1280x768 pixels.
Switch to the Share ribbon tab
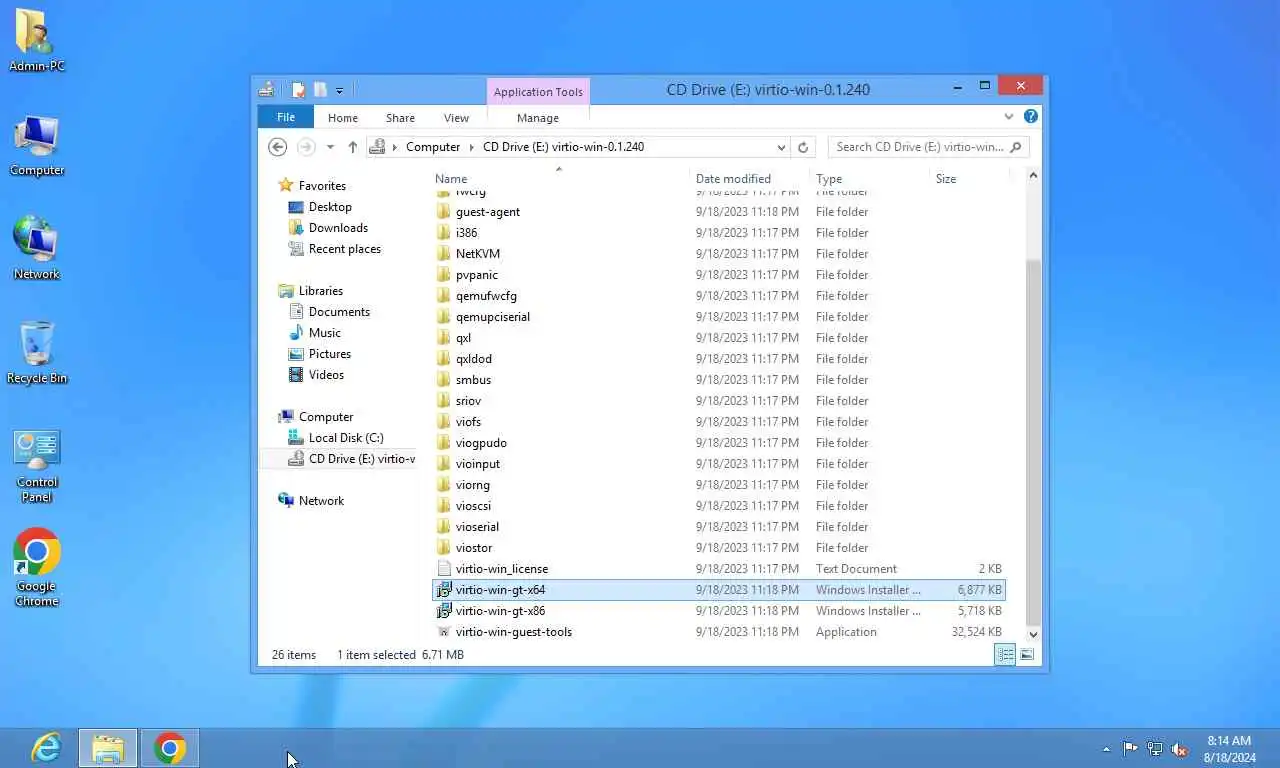point(400,118)
